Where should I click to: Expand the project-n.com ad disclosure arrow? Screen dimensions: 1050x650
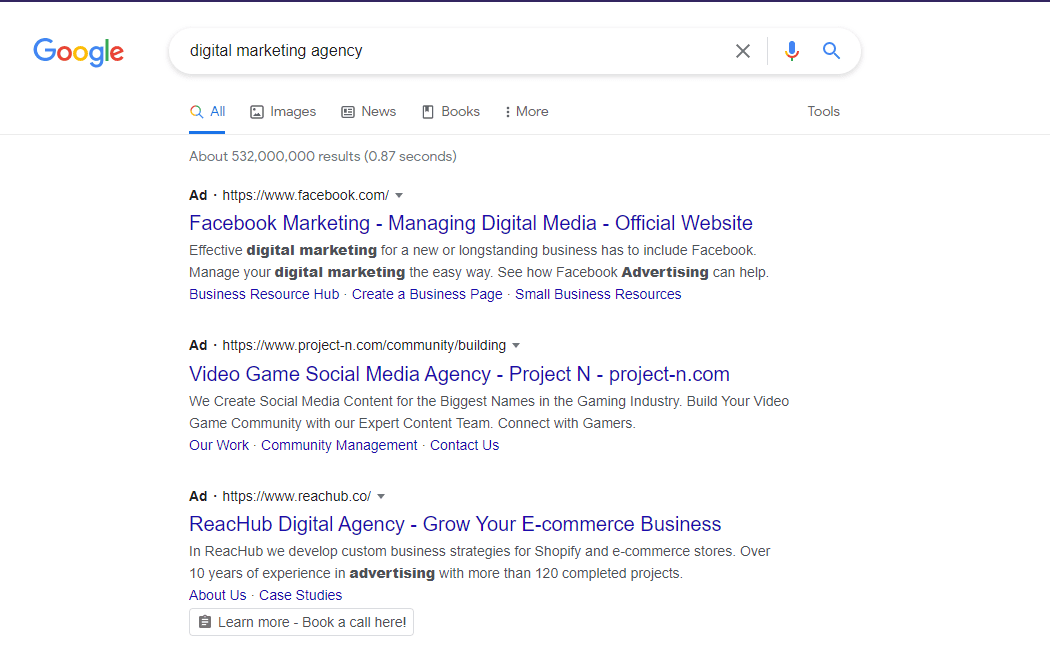point(516,345)
